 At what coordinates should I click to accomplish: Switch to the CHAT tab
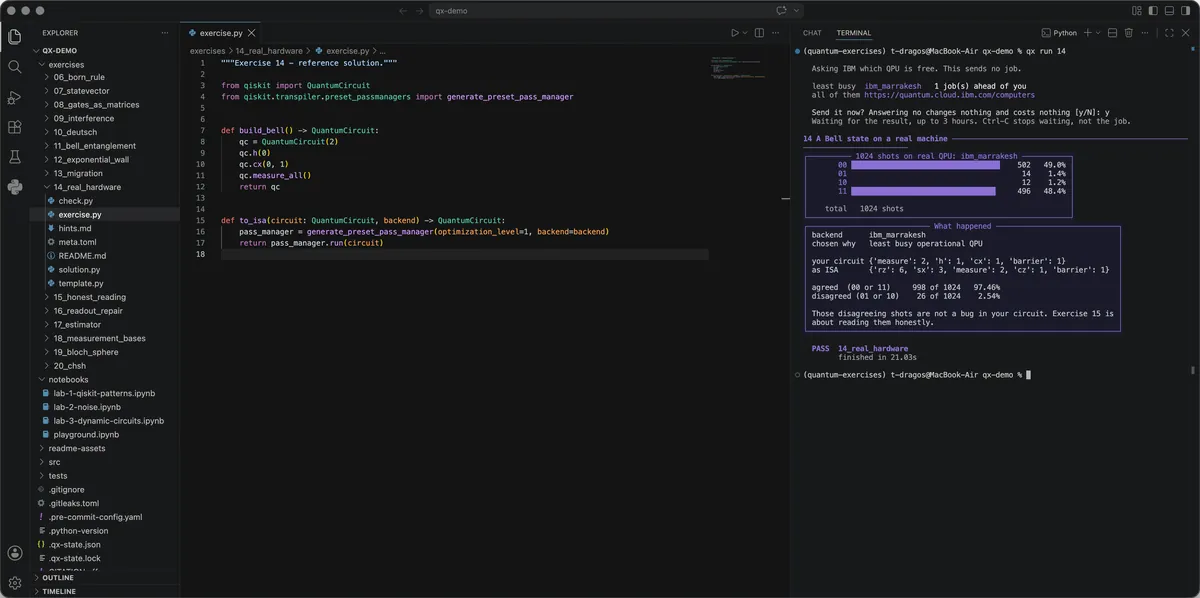[812, 33]
